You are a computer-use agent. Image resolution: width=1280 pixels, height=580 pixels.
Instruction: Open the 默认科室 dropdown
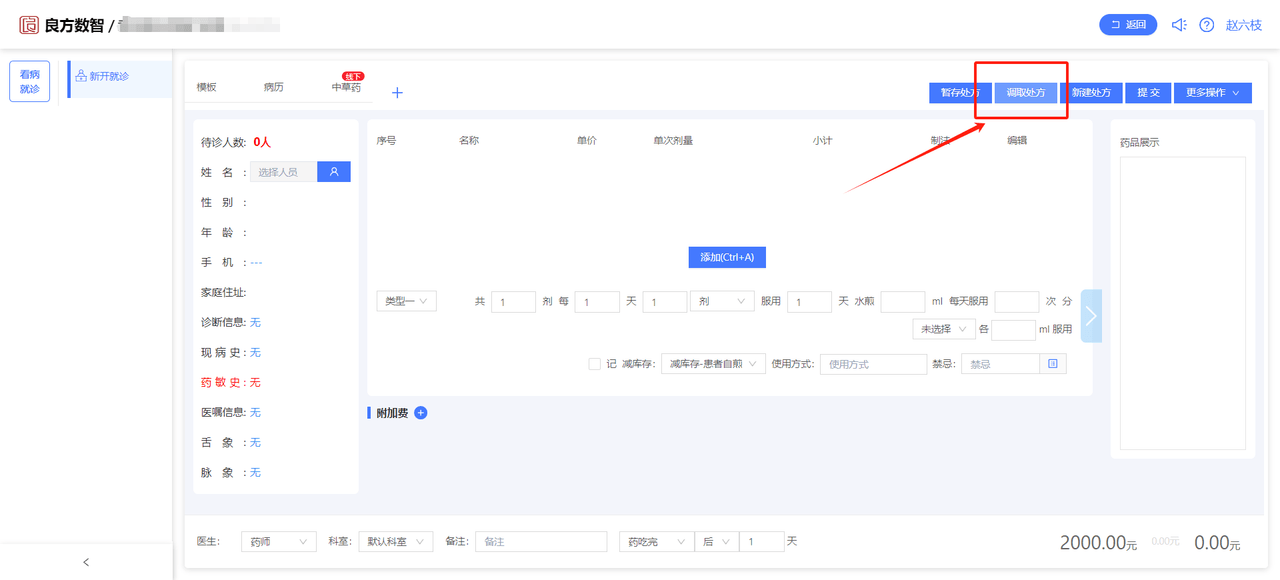[x=395, y=541]
